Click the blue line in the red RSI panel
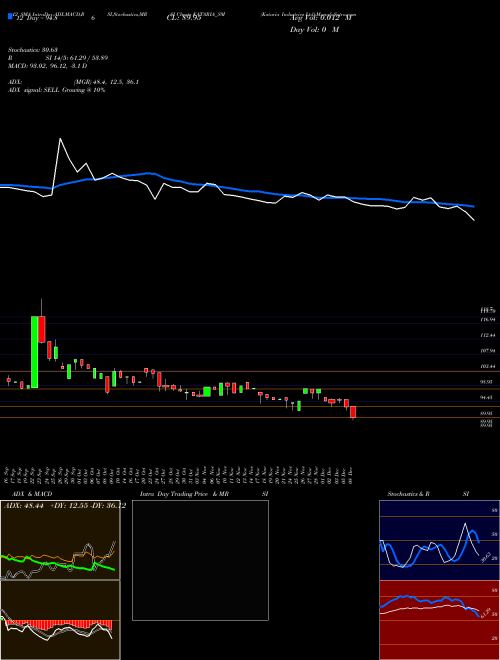This screenshot has height=660, width=500. point(429,601)
